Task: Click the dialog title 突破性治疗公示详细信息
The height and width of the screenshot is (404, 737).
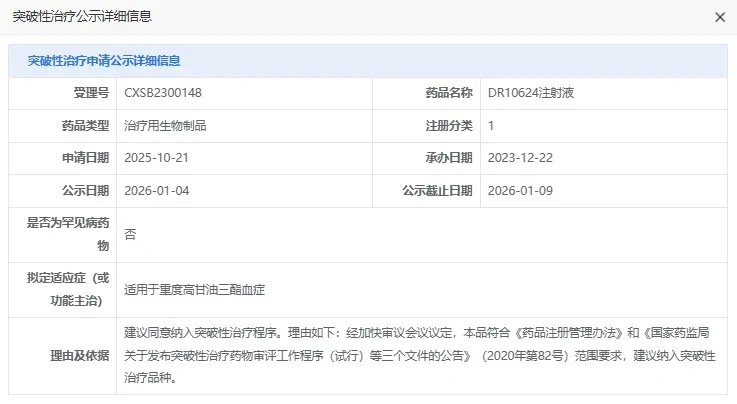Action: [x=82, y=16]
